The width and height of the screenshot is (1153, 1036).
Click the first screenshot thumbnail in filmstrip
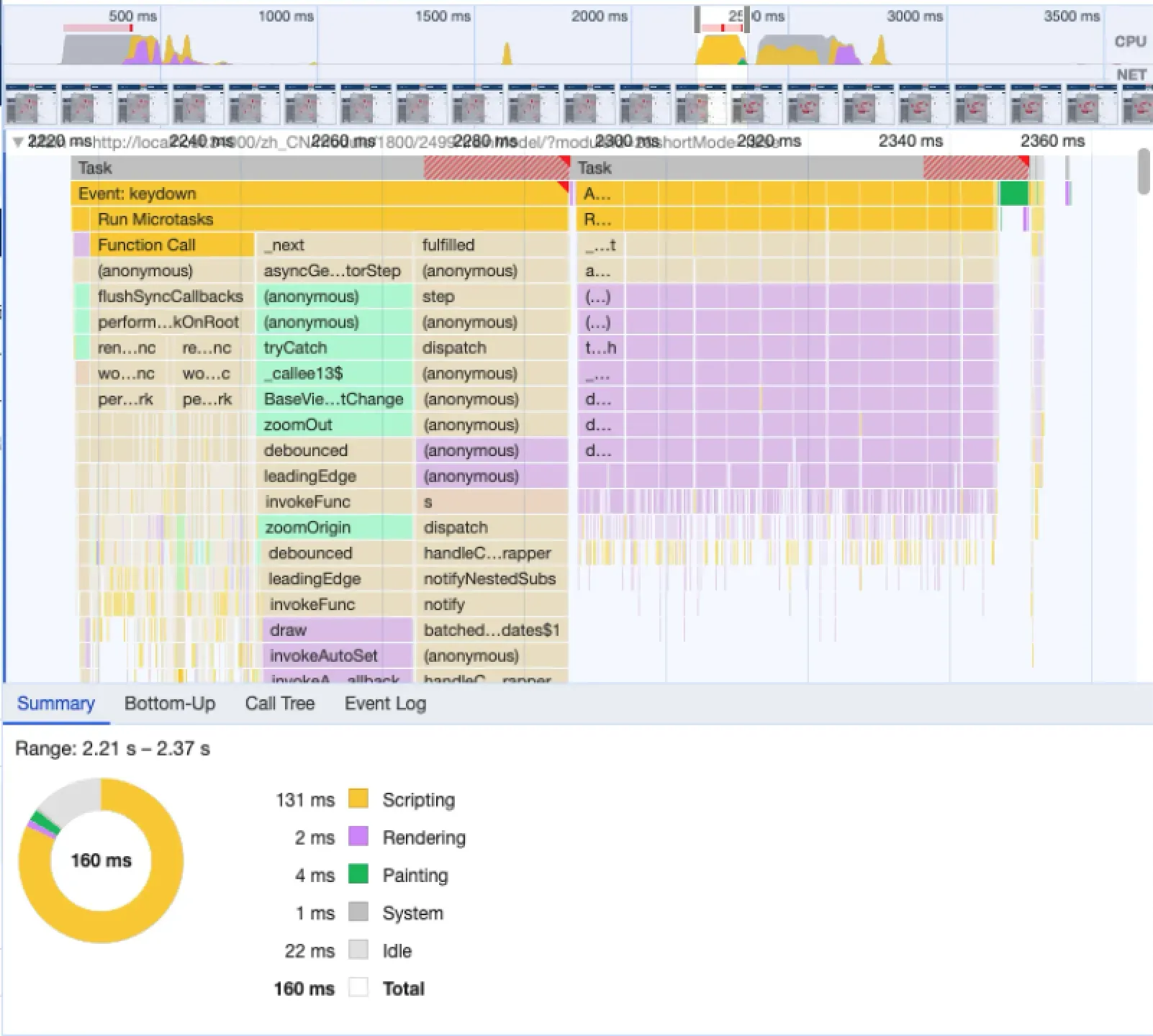31,104
